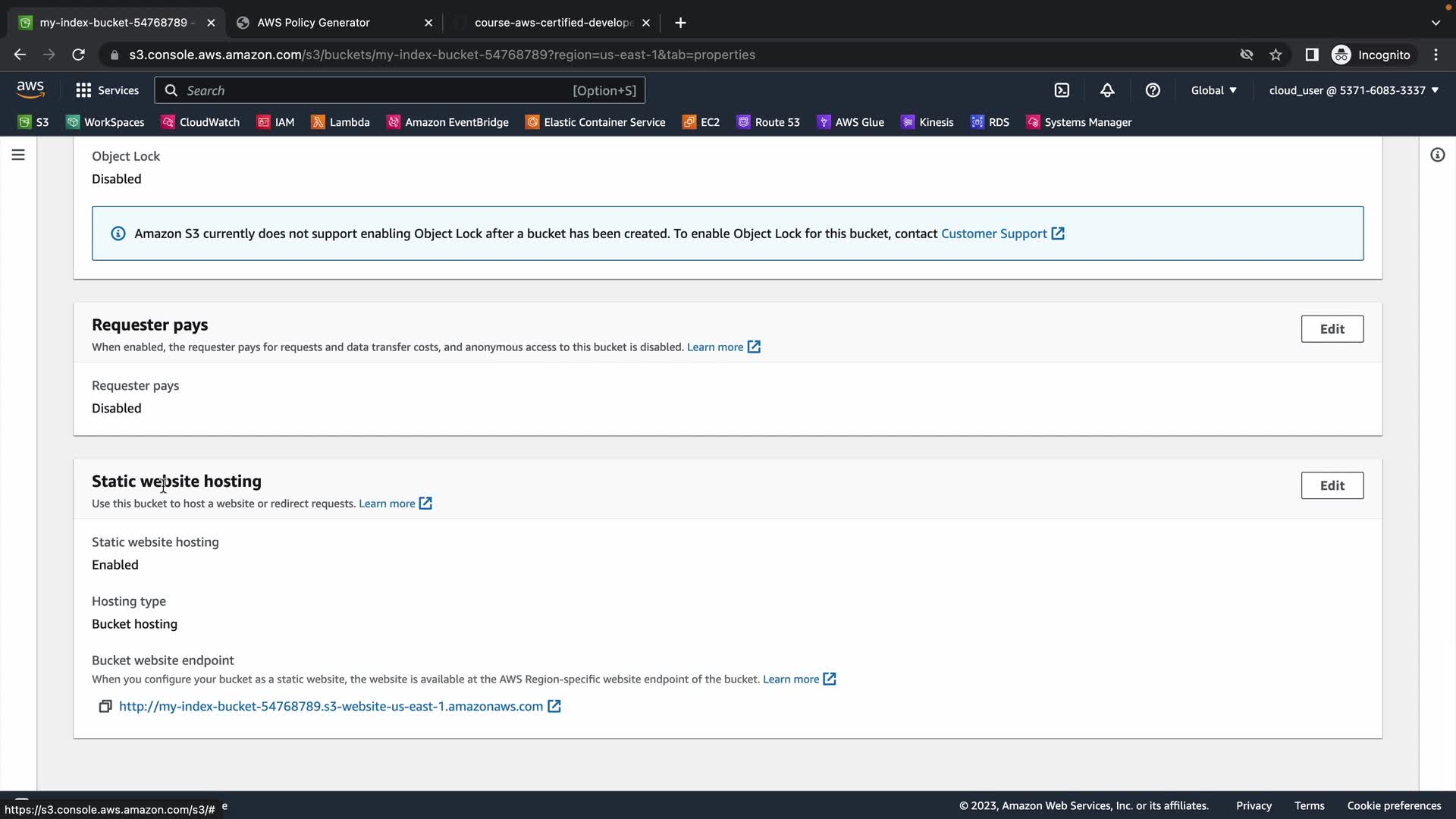Expand the cloud_user account menu

[1354, 90]
